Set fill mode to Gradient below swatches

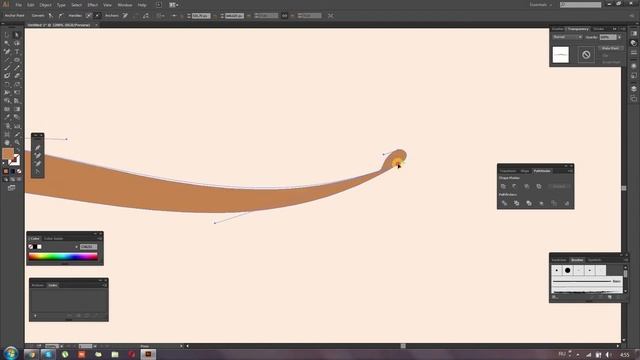click(12, 171)
